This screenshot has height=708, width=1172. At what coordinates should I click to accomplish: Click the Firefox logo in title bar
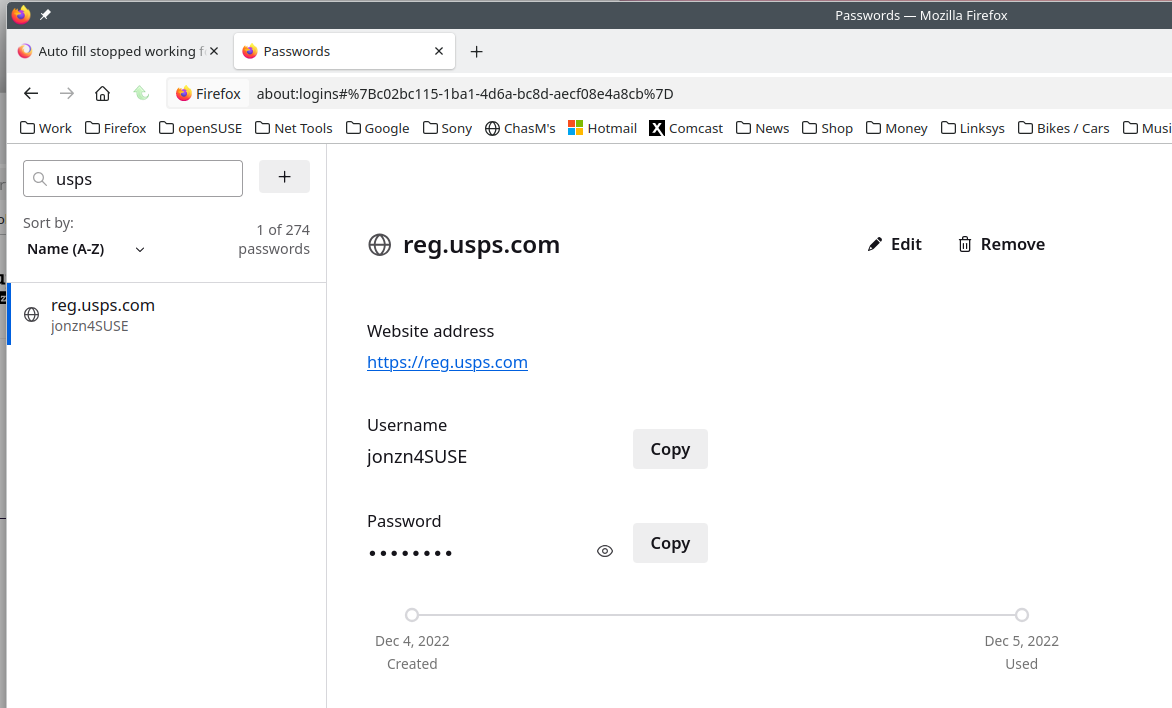click(21, 14)
